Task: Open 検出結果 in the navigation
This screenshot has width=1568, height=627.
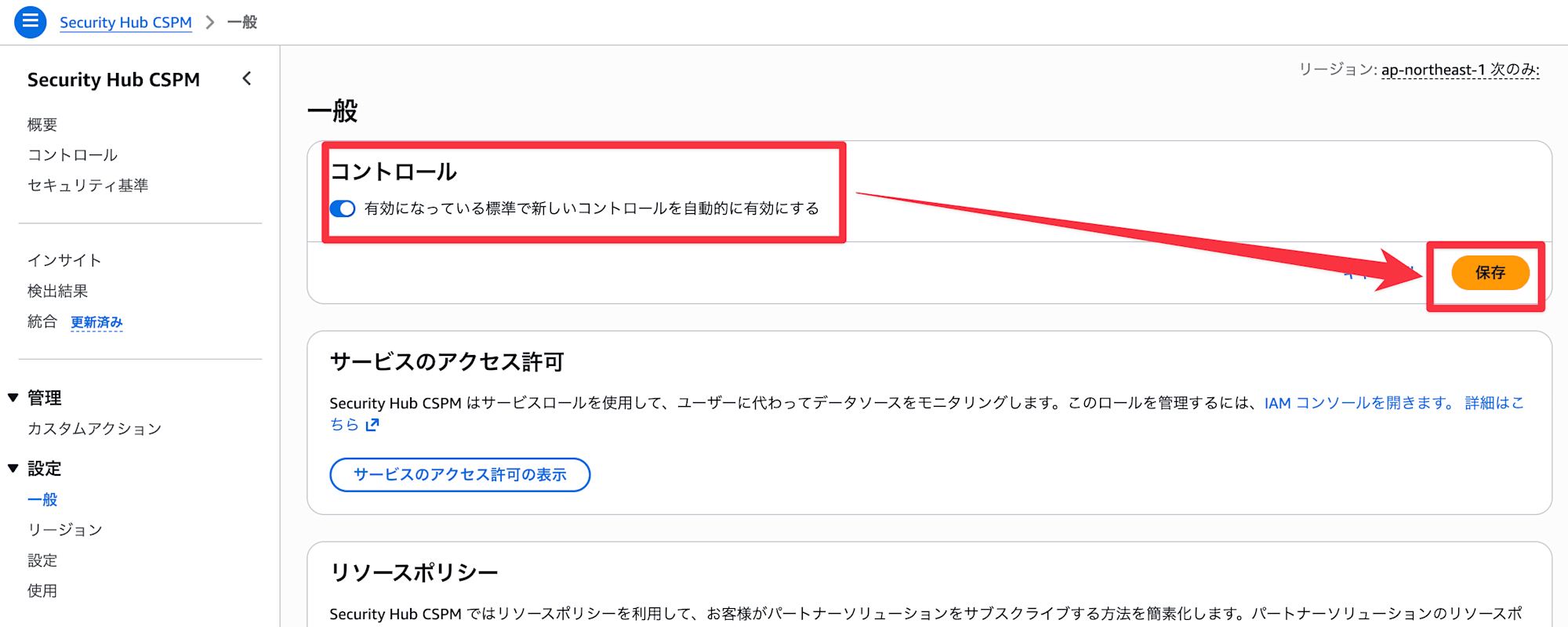Action: [57, 291]
